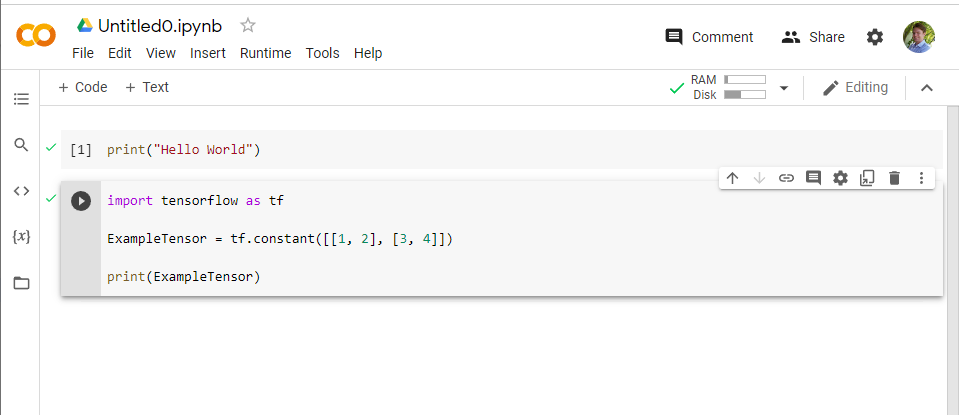Expand the RAM and Disk dropdown arrow

tap(784, 88)
